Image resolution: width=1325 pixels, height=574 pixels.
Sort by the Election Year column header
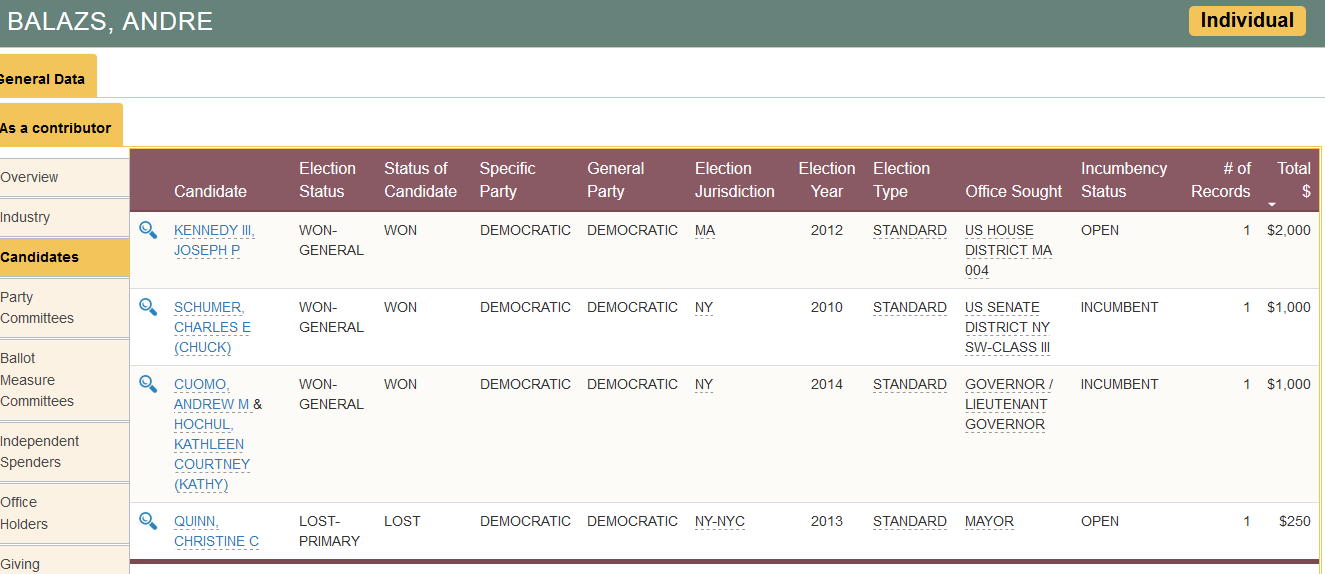pyautogui.click(x=826, y=180)
